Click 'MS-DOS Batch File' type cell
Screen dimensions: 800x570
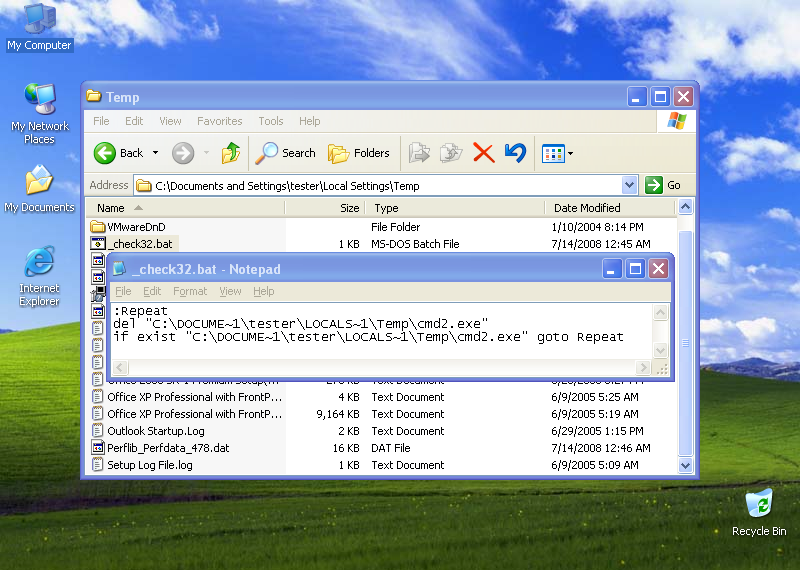pos(415,244)
